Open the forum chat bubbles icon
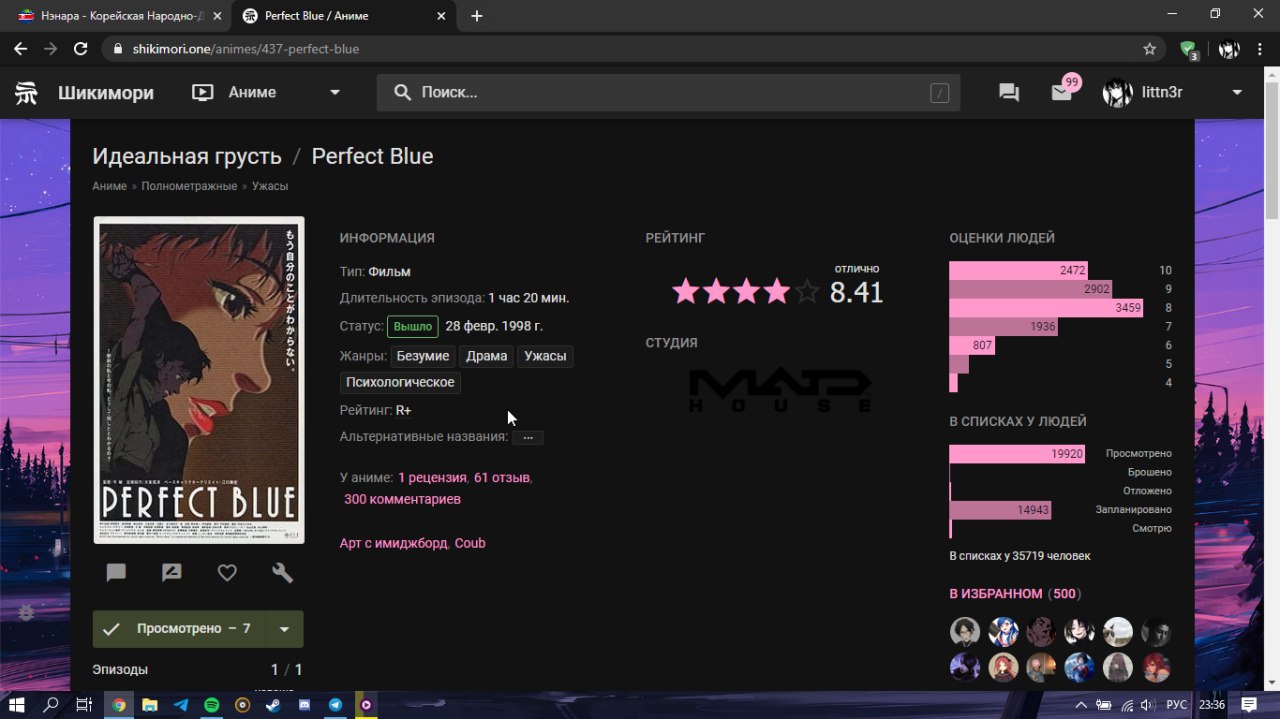This screenshot has width=1280, height=719. [x=1009, y=92]
